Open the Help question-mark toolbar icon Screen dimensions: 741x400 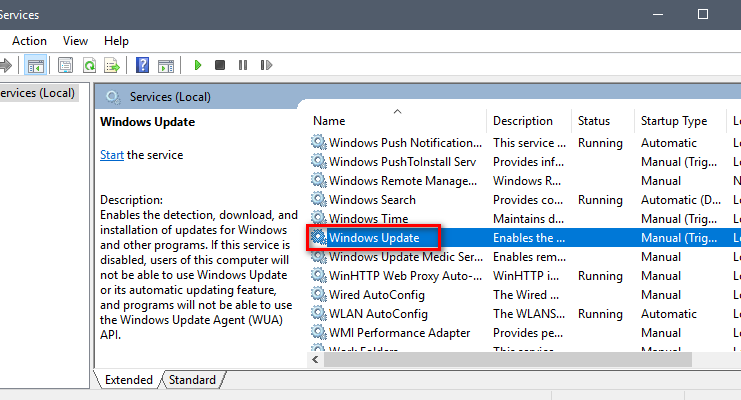tap(142, 65)
